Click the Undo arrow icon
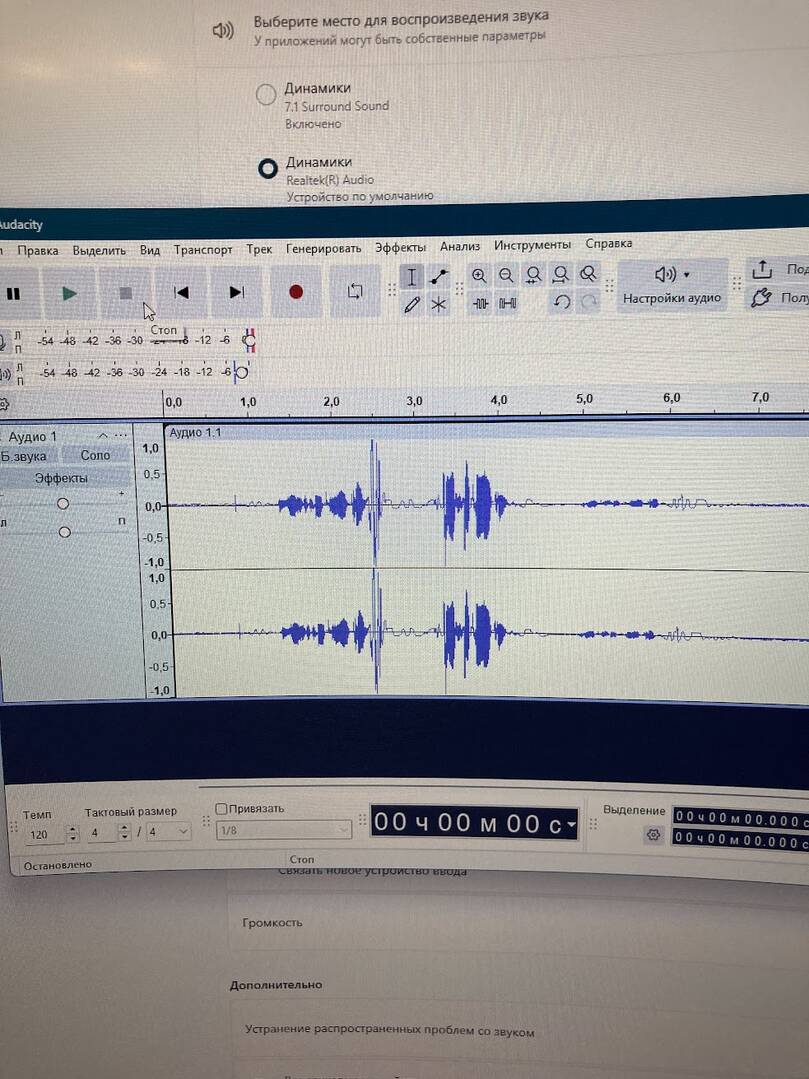Viewport: 809px width, 1079px height. (562, 302)
